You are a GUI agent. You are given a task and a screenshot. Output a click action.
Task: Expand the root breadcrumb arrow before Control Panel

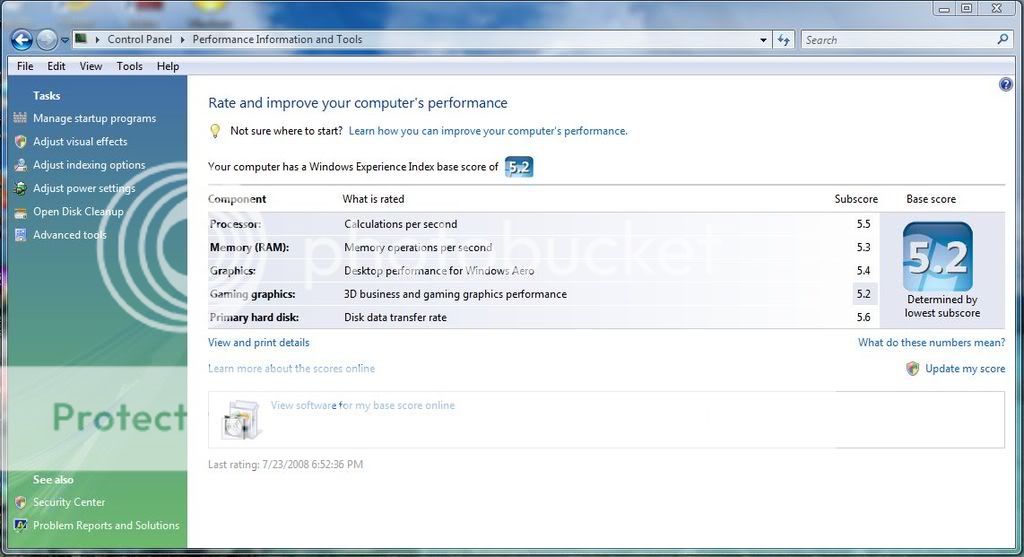(x=97, y=40)
